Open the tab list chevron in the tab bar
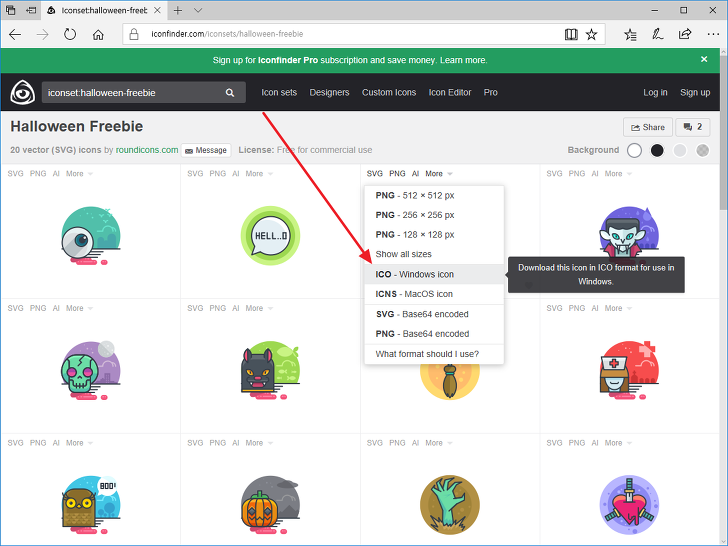 click(198, 10)
